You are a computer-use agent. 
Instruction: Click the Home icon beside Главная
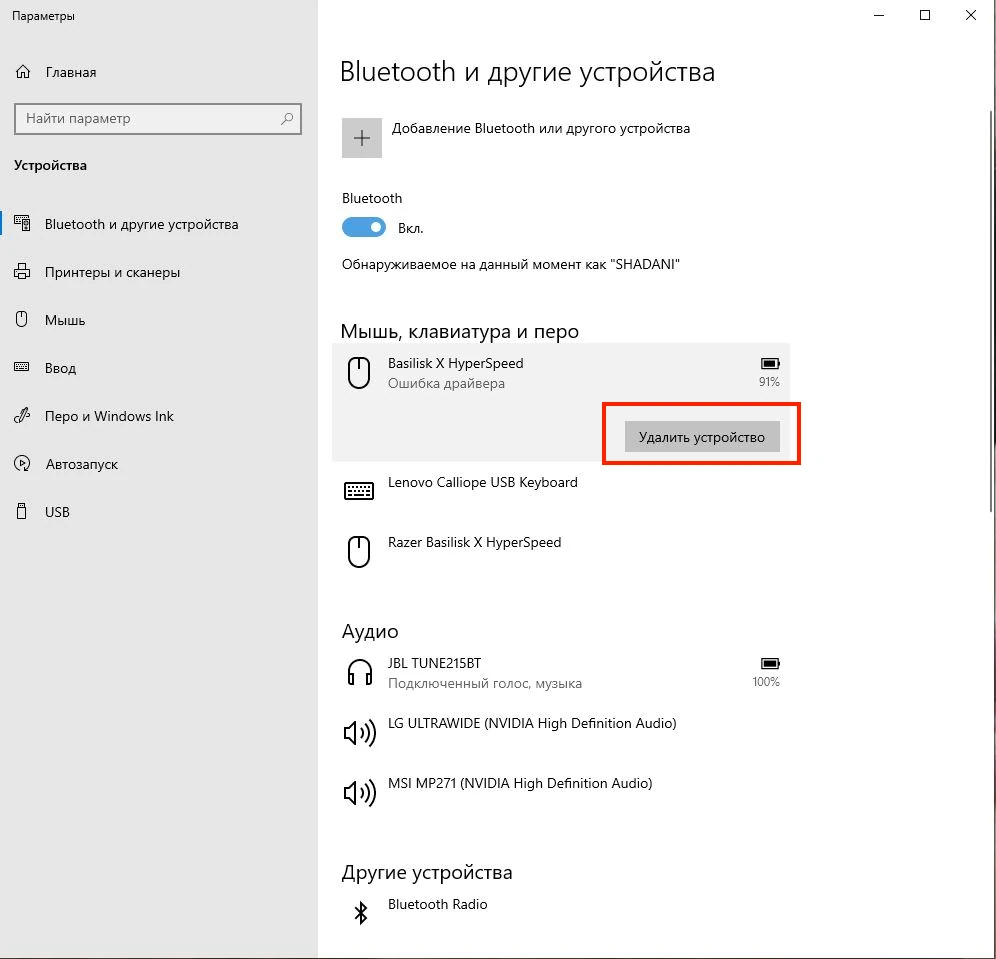(x=23, y=72)
